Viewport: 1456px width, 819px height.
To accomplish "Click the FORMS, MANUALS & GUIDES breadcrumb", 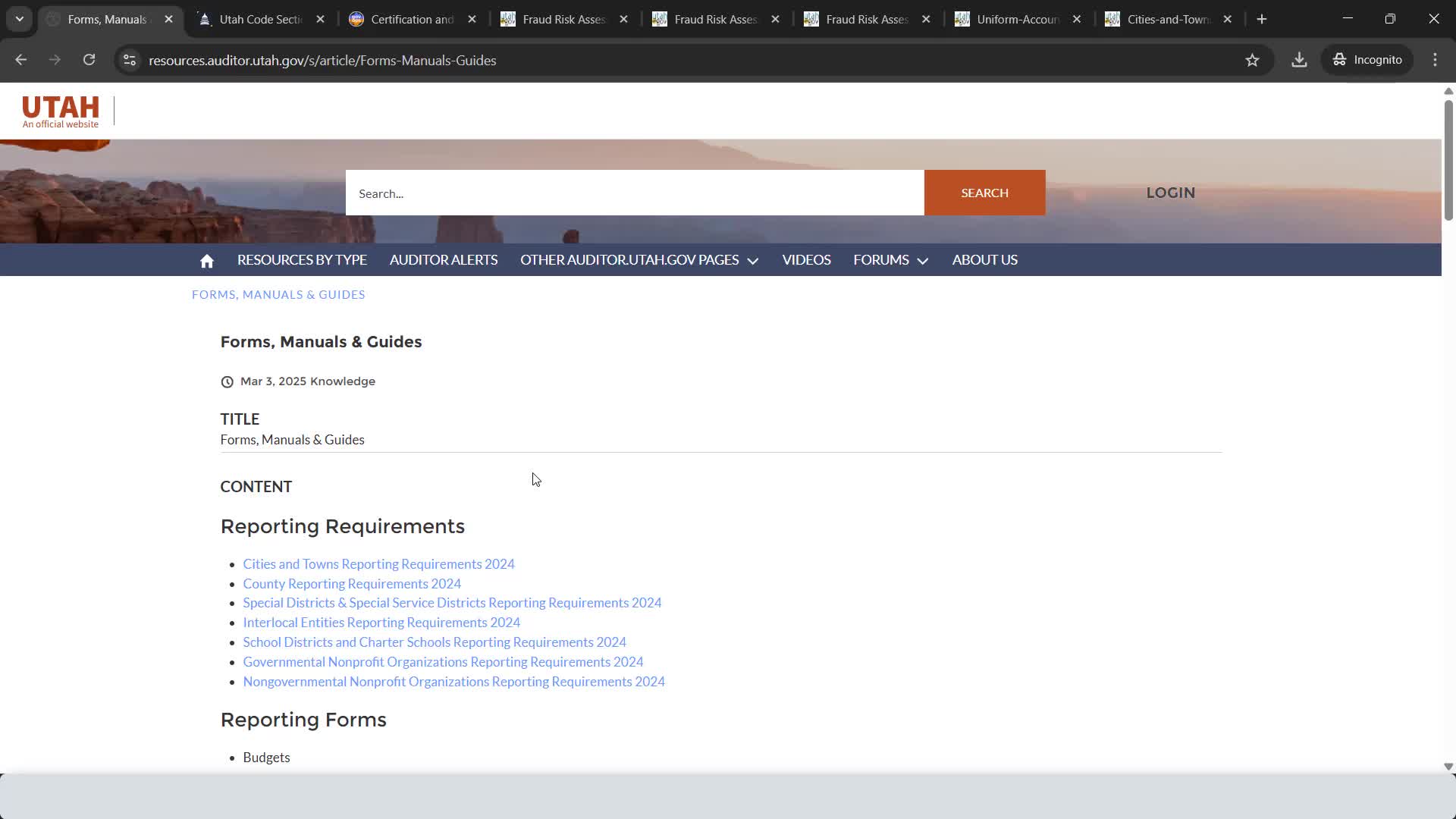I will pyautogui.click(x=278, y=294).
